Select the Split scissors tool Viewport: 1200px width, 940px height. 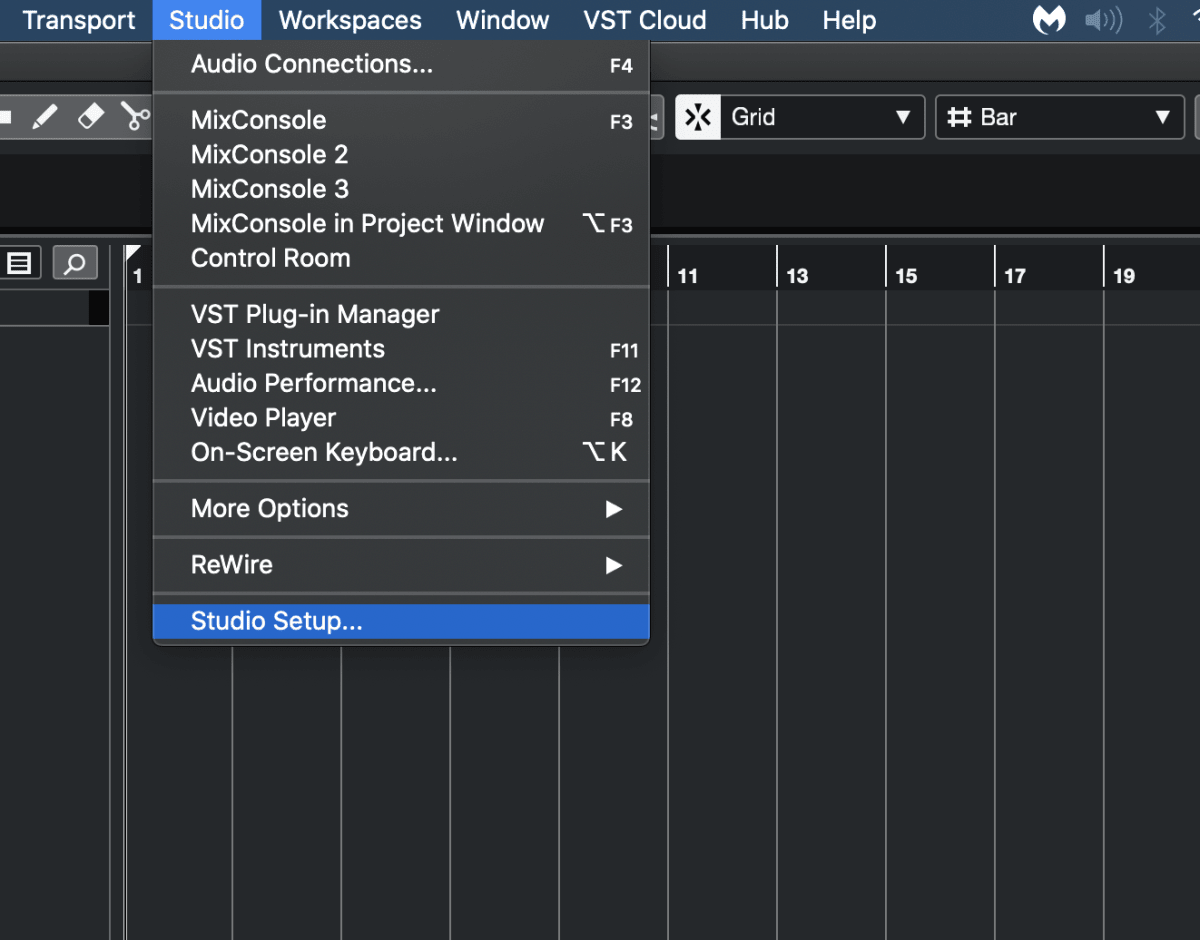coord(135,117)
